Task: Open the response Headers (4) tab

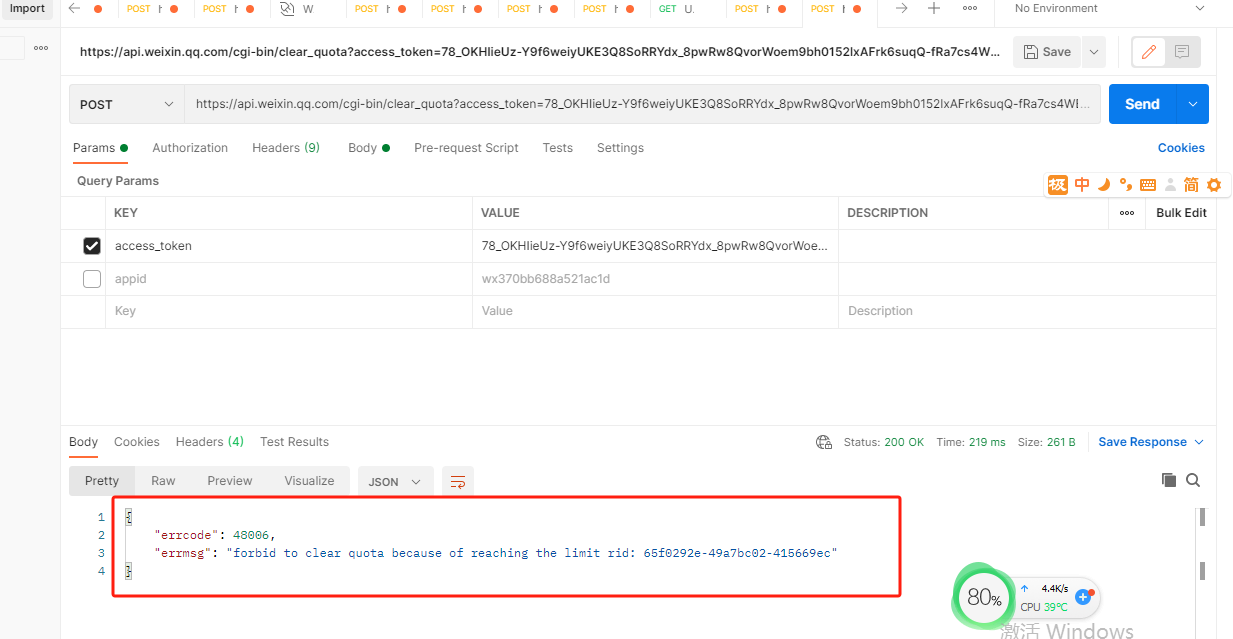Action: [x=210, y=442]
